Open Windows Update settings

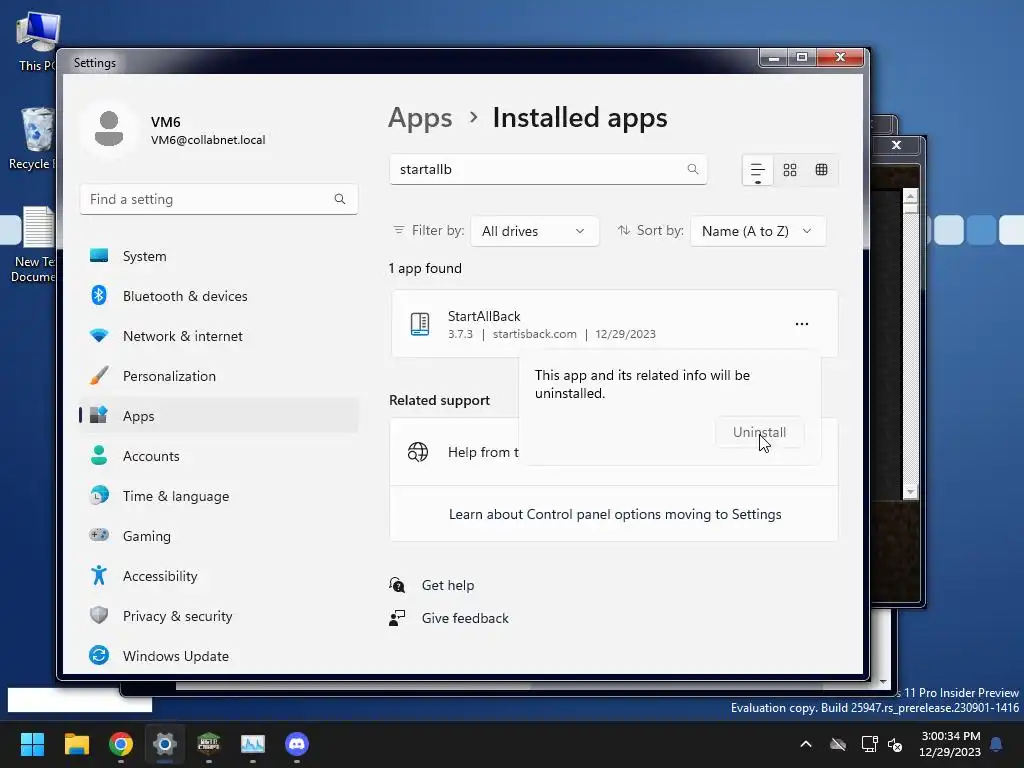[218, 656]
